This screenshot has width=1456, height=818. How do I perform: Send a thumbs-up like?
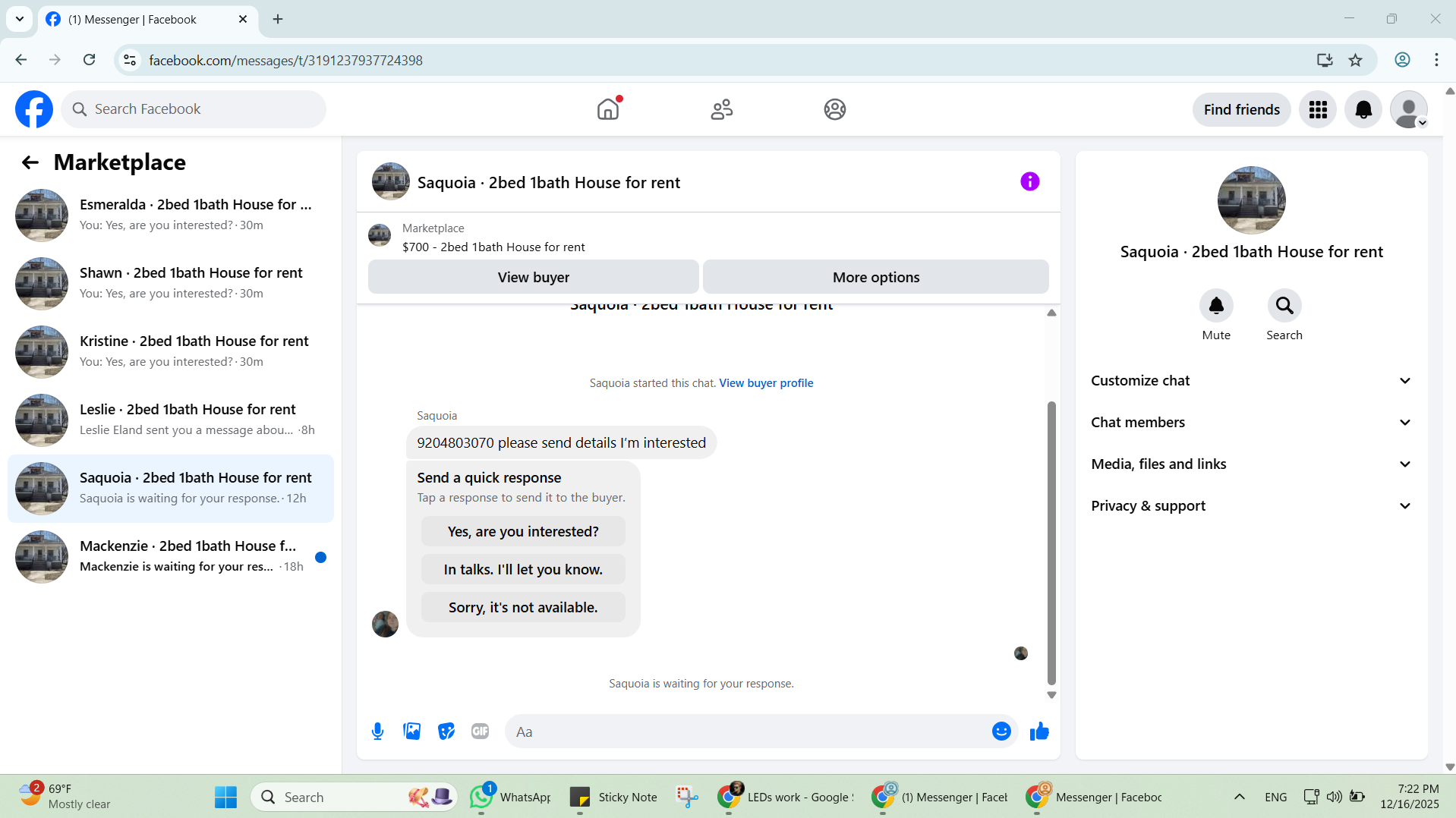point(1039,731)
